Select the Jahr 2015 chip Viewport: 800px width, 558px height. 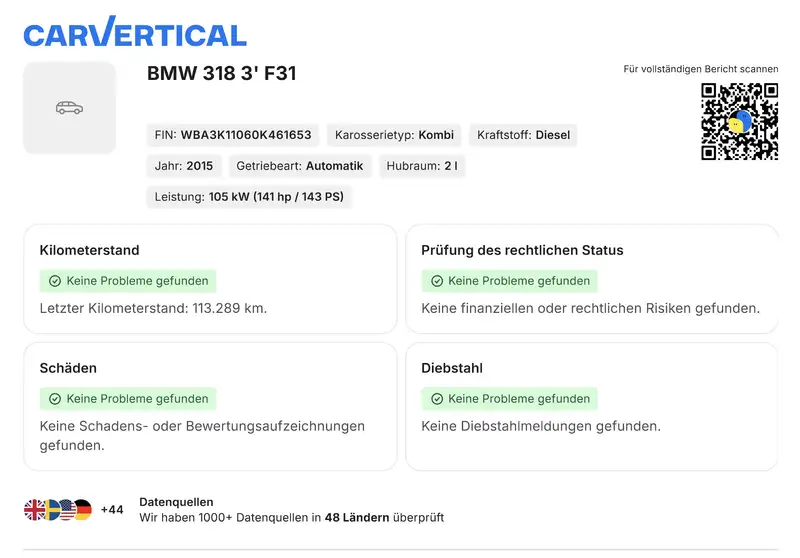tap(184, 166)
